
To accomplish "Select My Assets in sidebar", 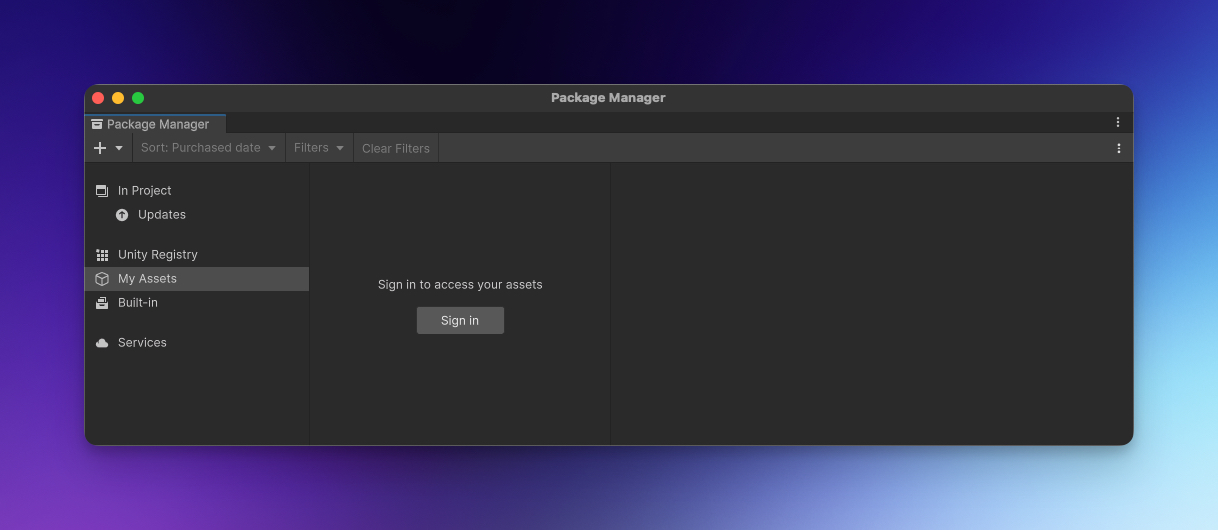I will pos(197,278).
